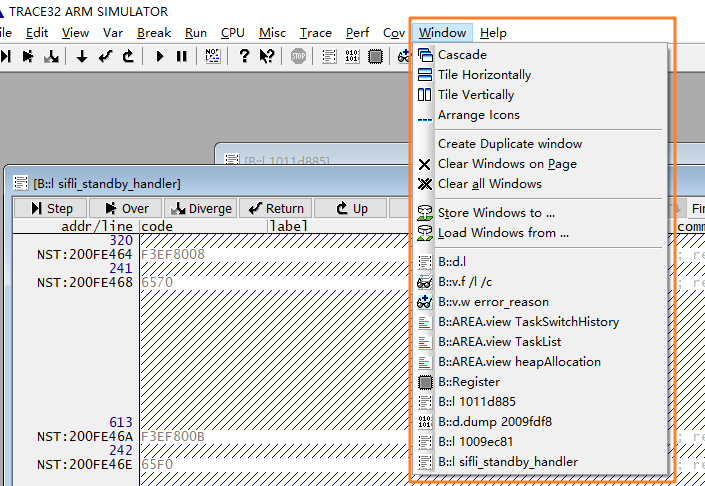Click the context help pointer icon
Image resolution: width=705 pixels, height=486 pixels.
pos(267,56)
